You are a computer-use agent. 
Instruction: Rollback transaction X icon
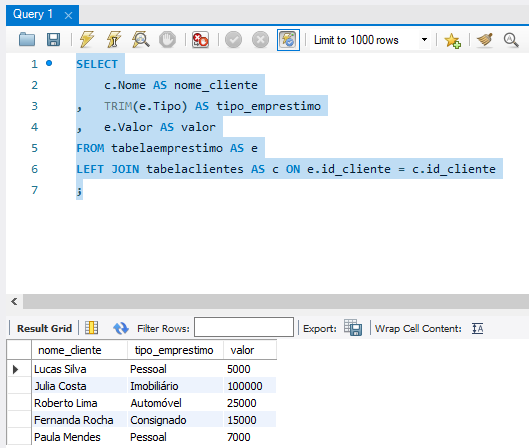(x=260, y=40)
